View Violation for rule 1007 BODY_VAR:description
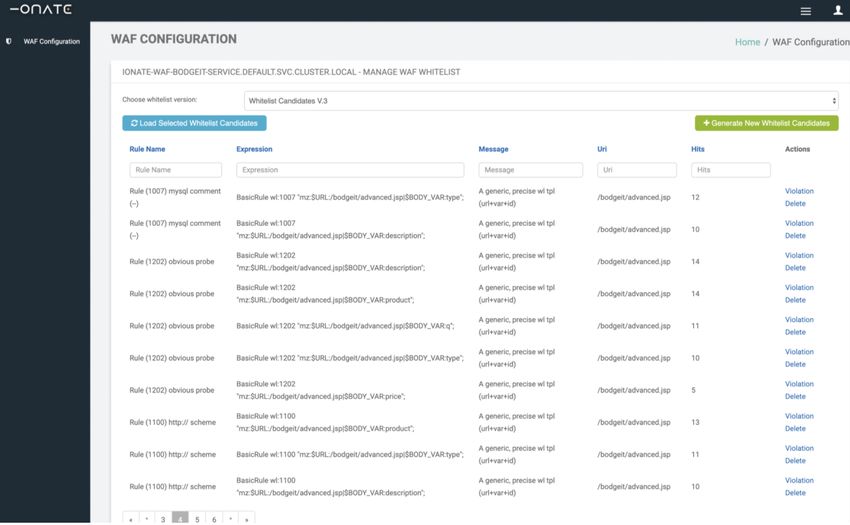This screenshot has height=525, width=850. 799,223
